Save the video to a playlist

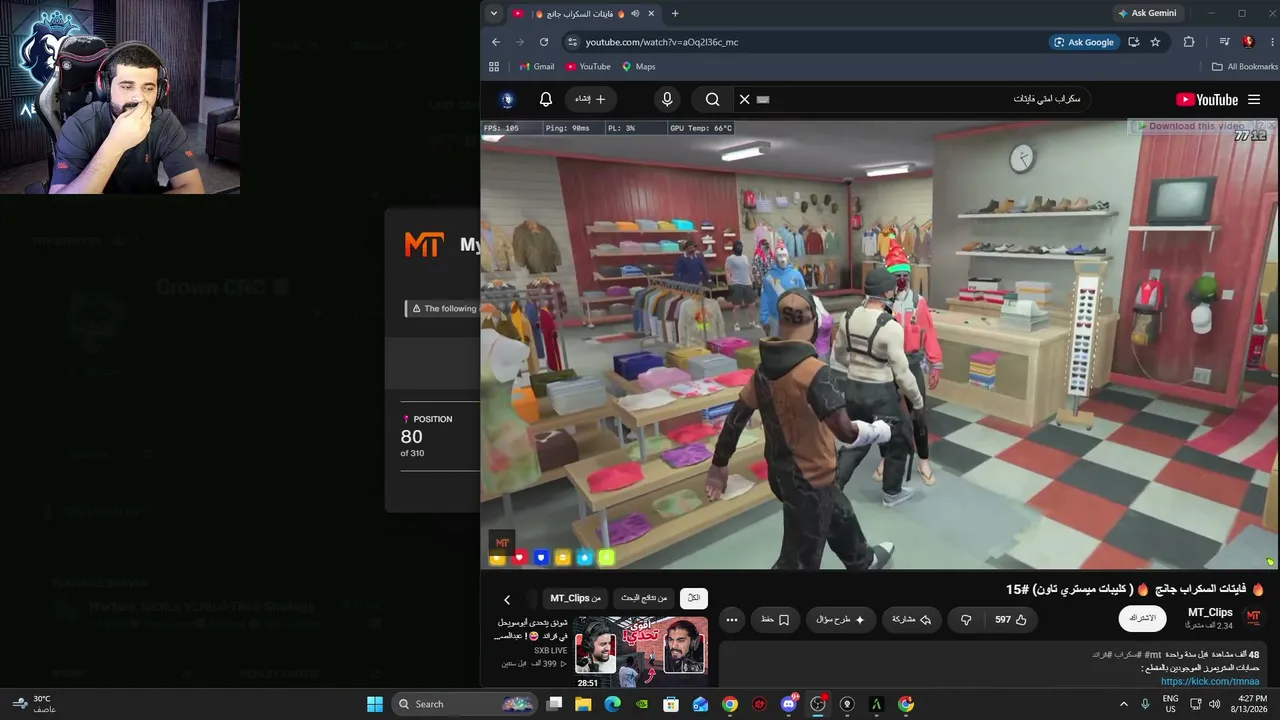point(775,620)
